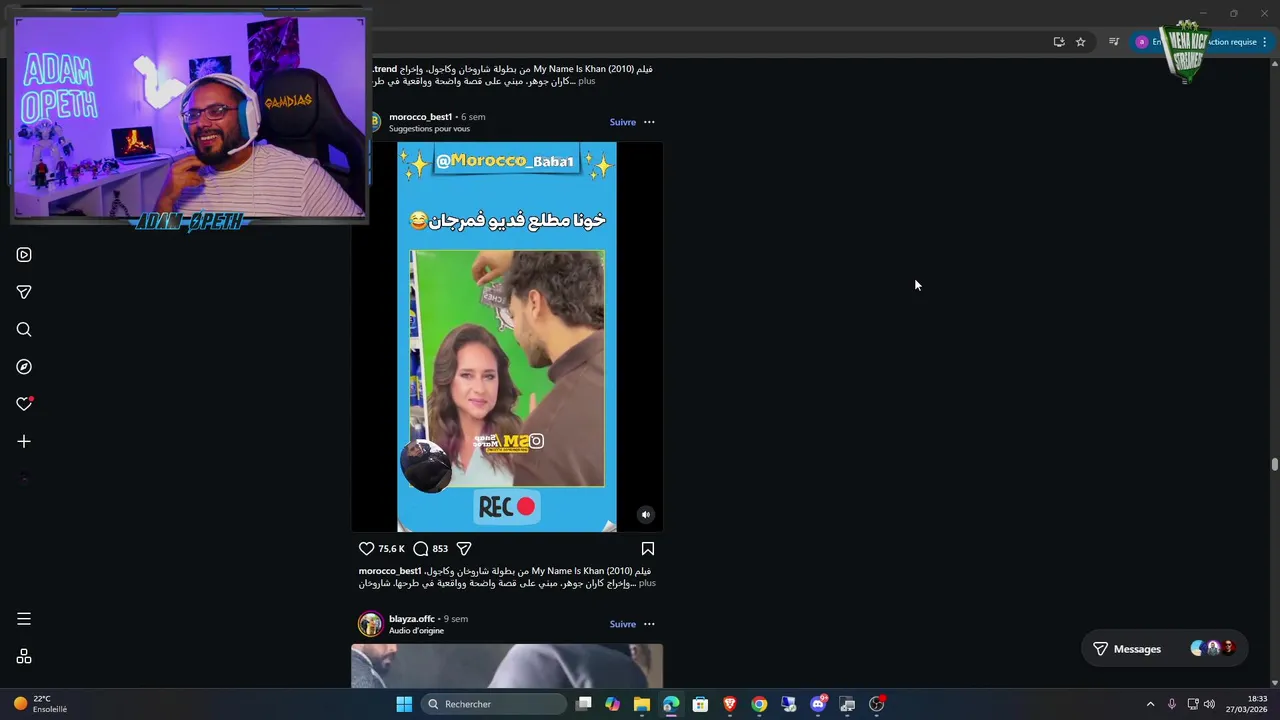The height and width of the screenshot is (720, 1280).
Task: Open comments on the morocco_best1 post
Action: [421, 548]
